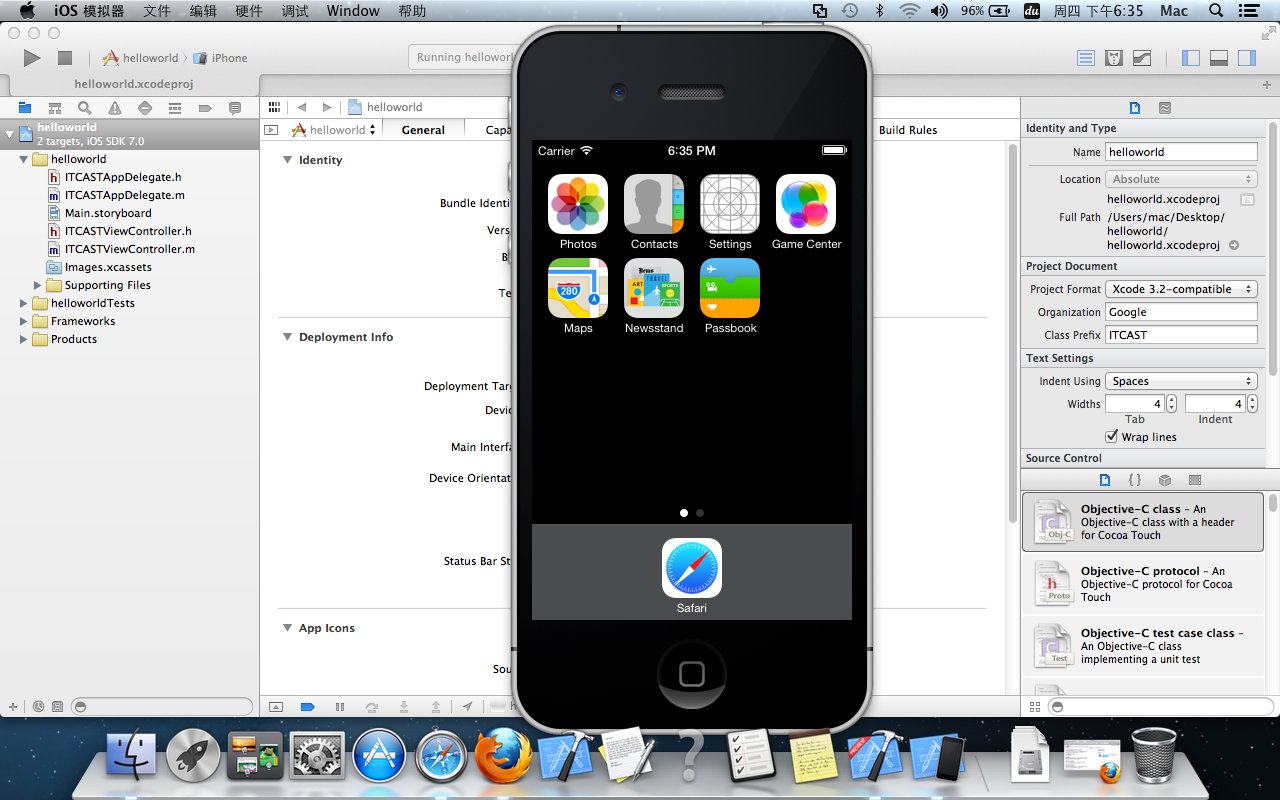
Task: Toggle the Wrap lines checkbox
Action: click(1112, 437)
